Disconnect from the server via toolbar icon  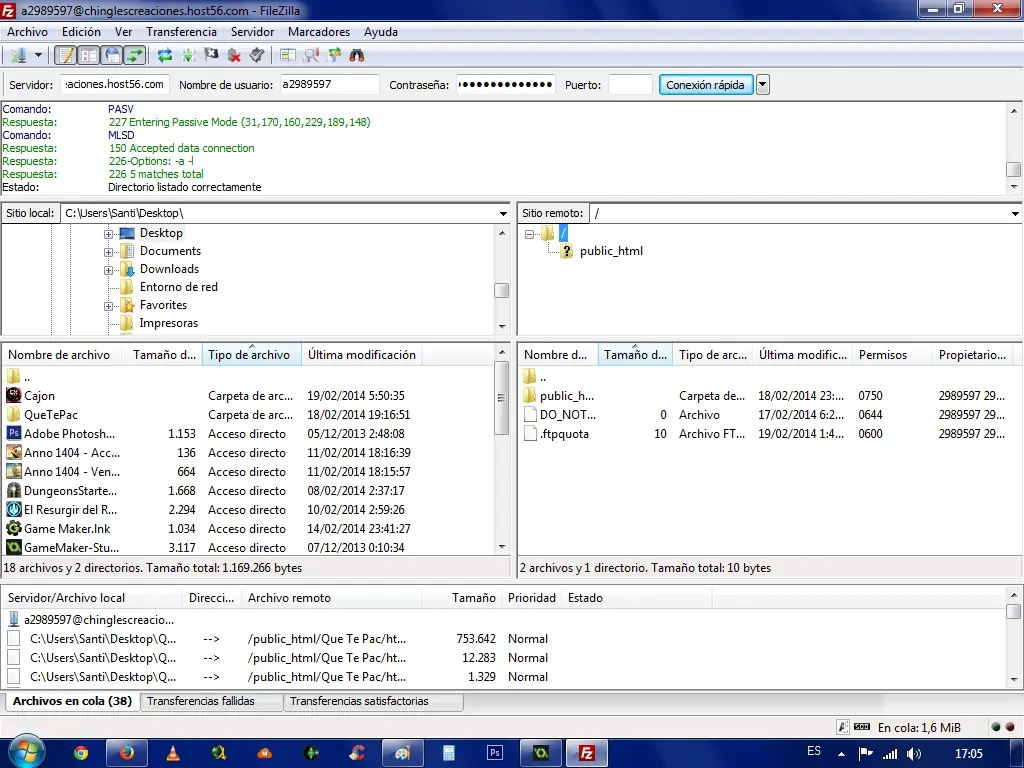[234, 56]
